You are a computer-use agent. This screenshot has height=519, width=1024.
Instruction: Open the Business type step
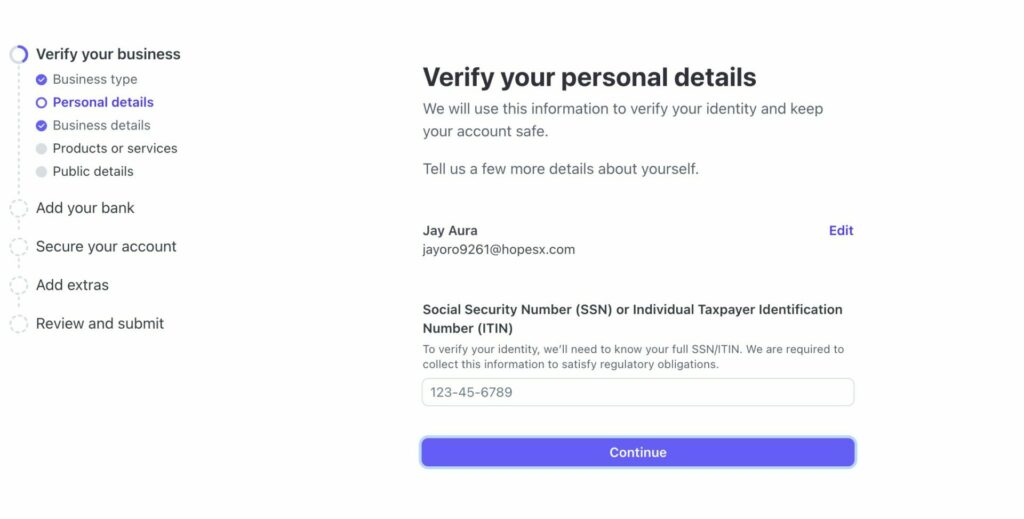pos(95,80)
